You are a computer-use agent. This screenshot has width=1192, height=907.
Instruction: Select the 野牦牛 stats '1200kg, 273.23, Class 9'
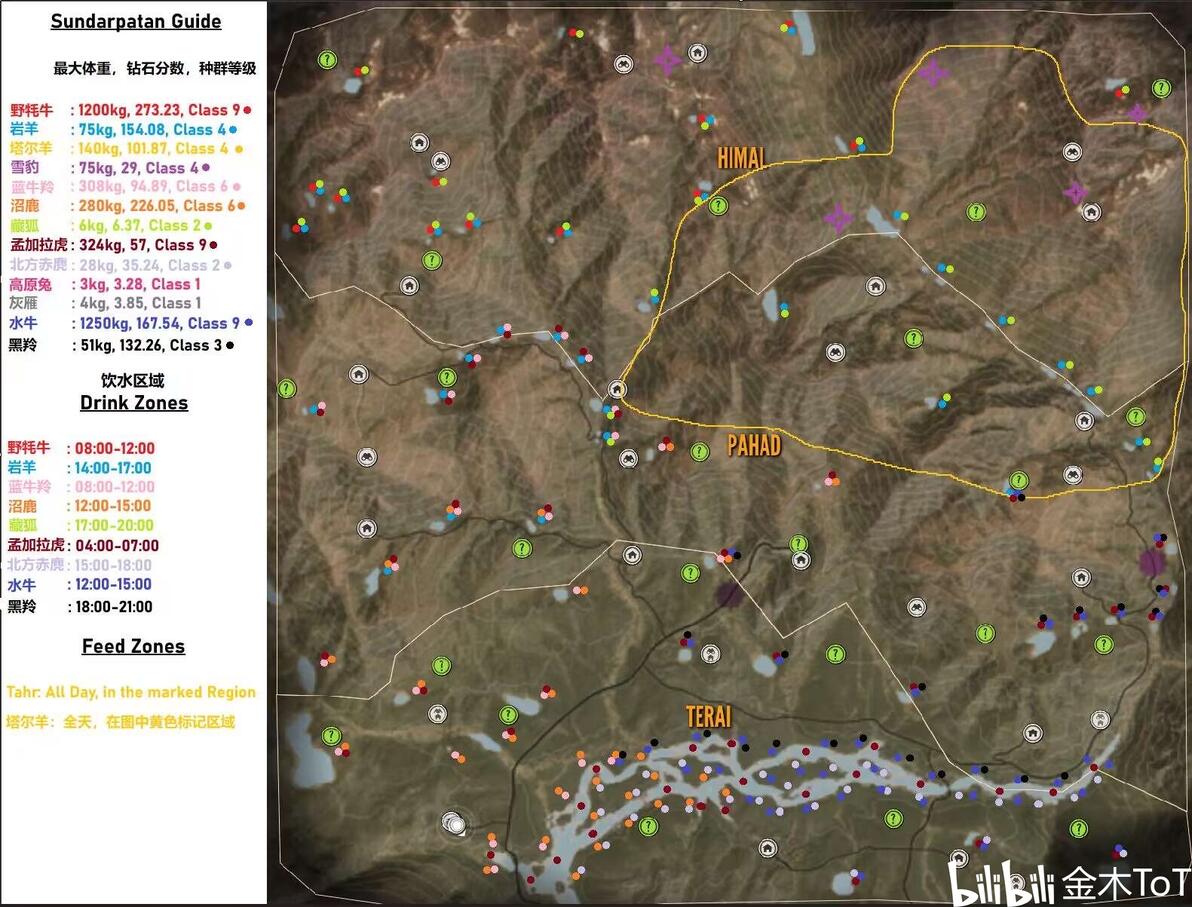159,110
